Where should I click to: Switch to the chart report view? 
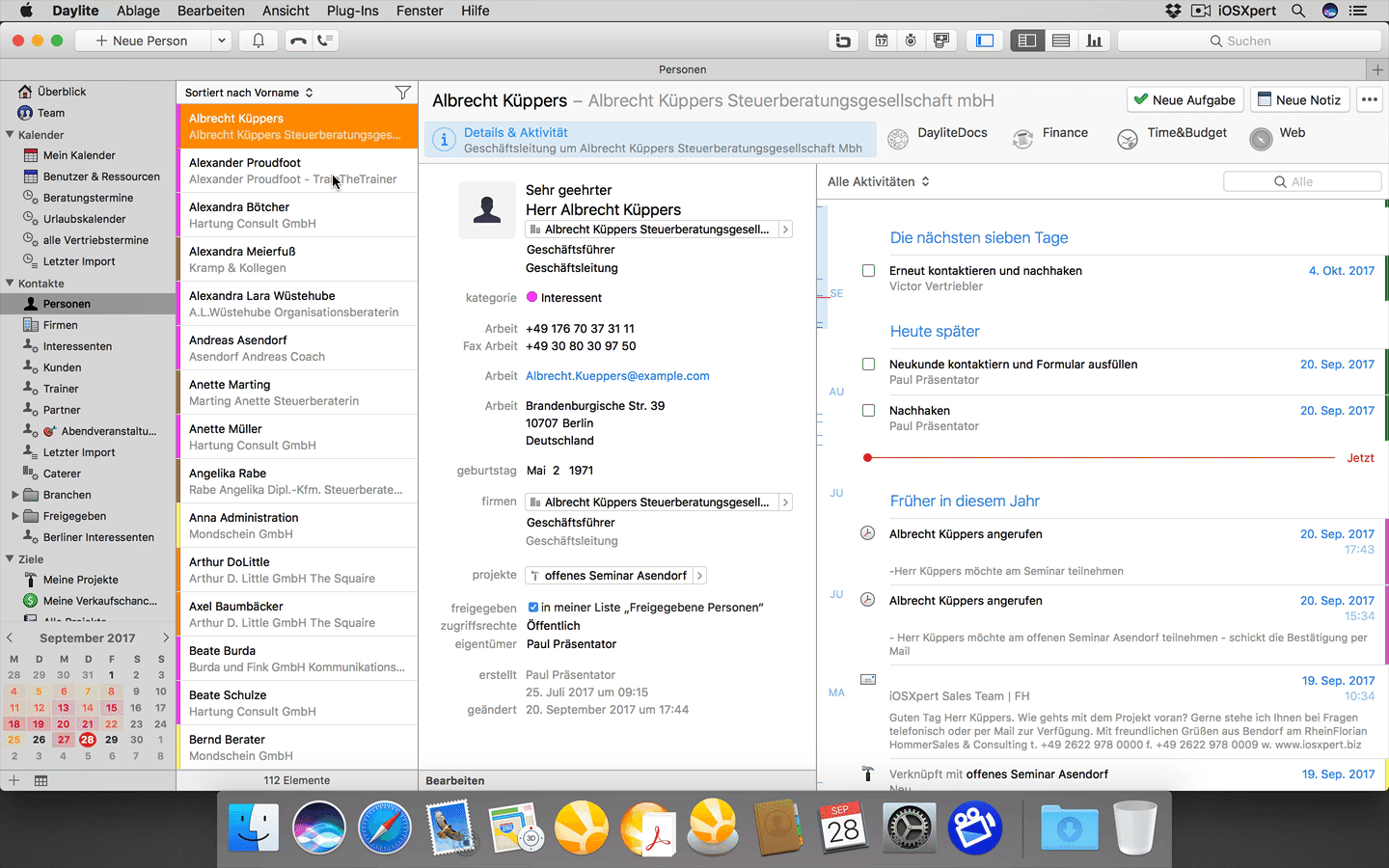point(1094,41)
